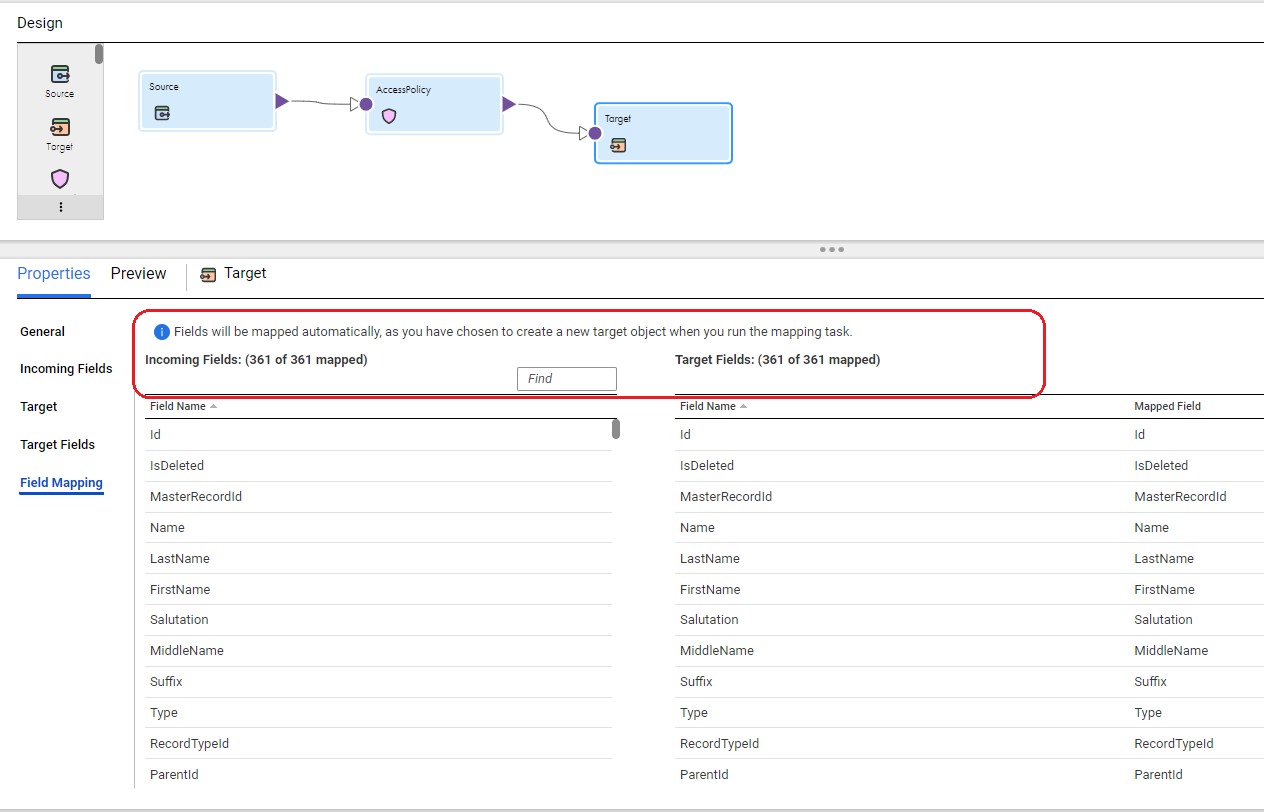Select the Source transformation in palette
Screen dimensions: 1264x812
(60, 81)
